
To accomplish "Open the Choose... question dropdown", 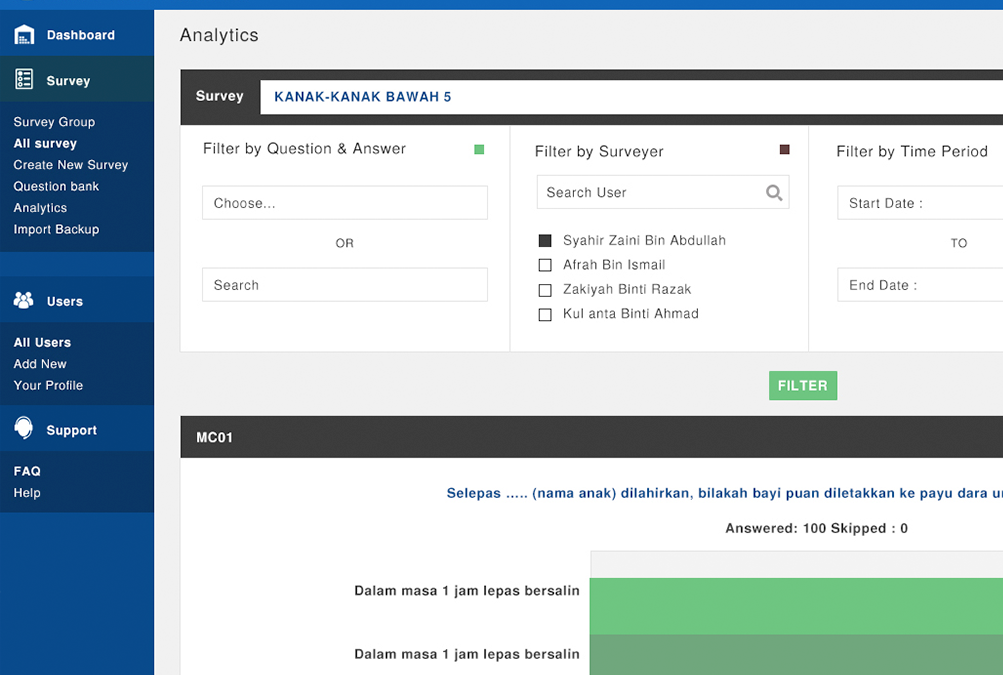I will (x=345, y=203).
